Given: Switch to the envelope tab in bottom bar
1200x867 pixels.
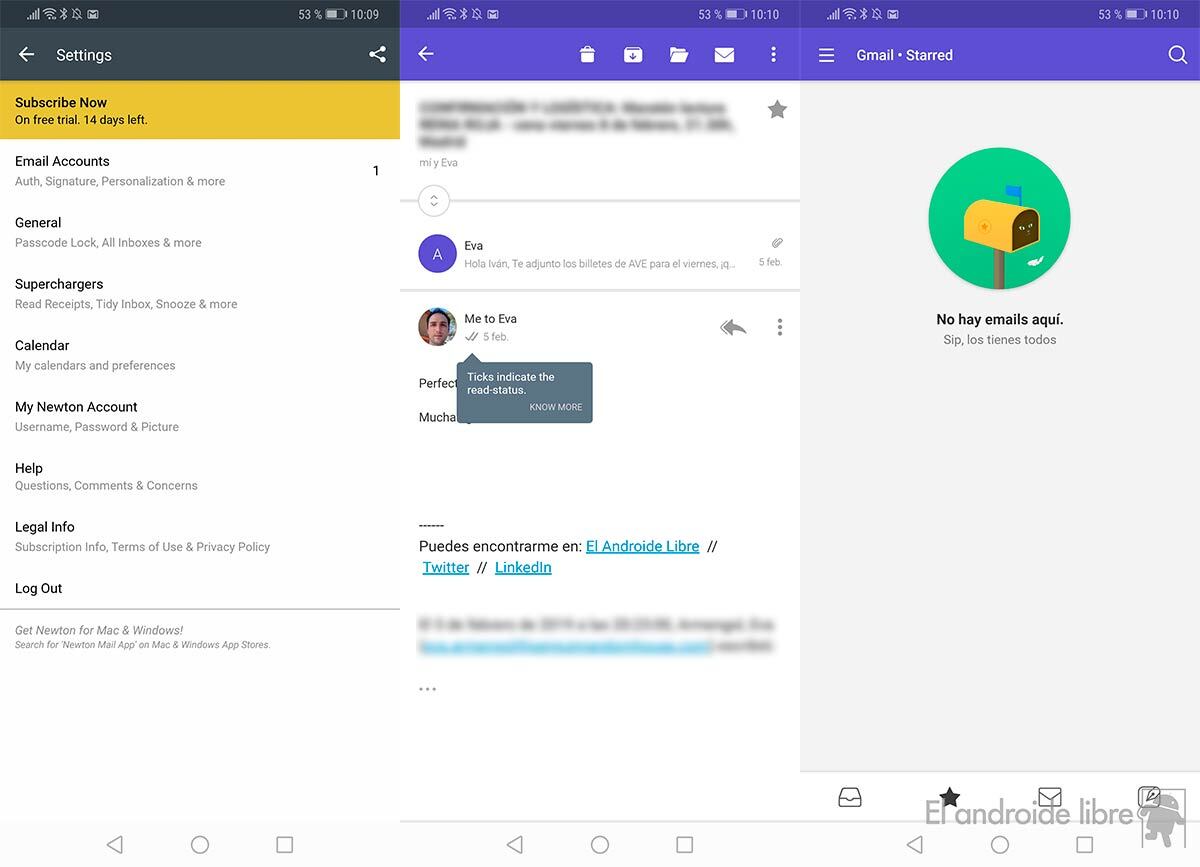Looking at the screenshot, I should (1049, 797).
